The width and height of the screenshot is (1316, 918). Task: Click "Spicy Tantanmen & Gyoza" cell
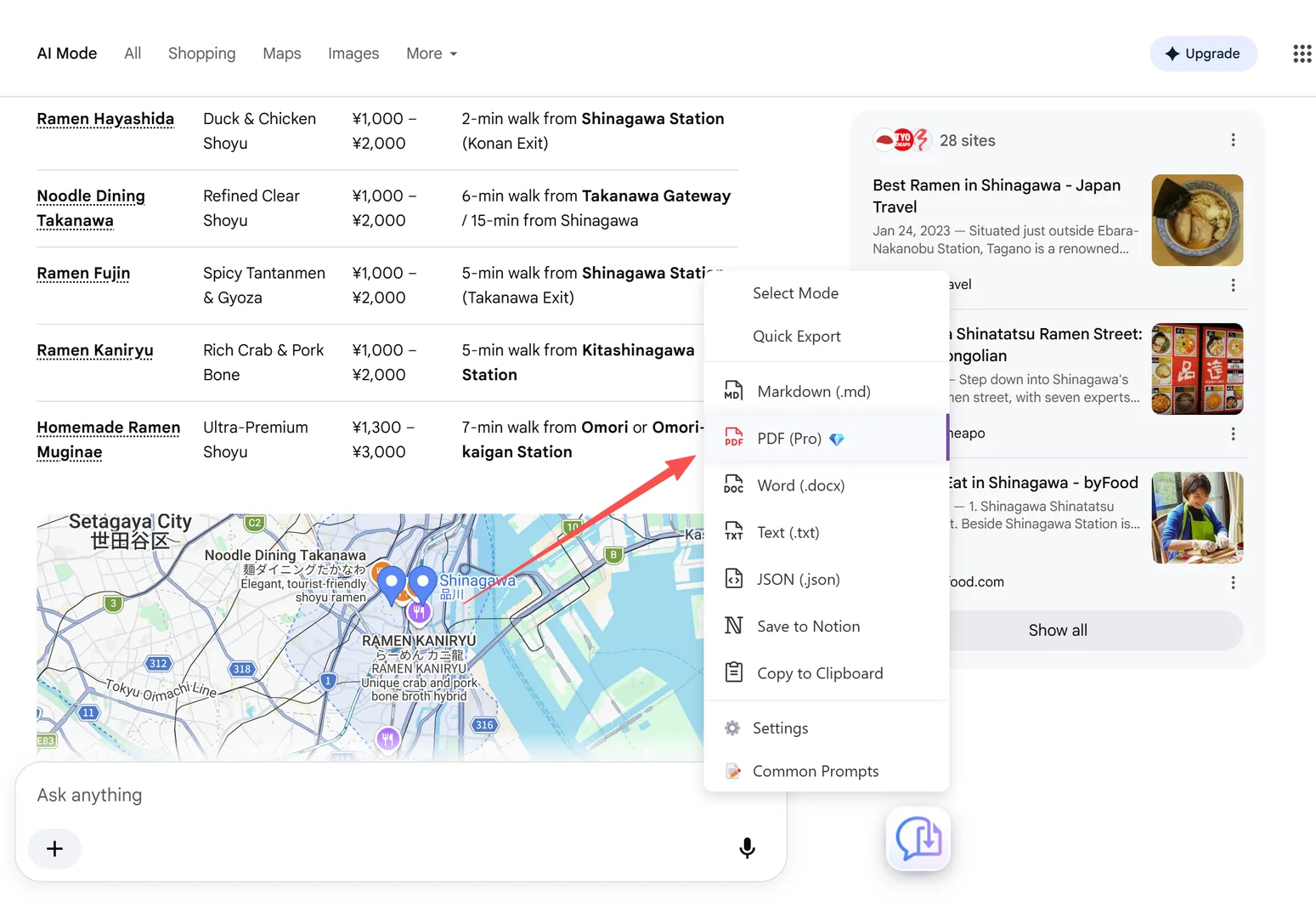[x=264, y=286]
